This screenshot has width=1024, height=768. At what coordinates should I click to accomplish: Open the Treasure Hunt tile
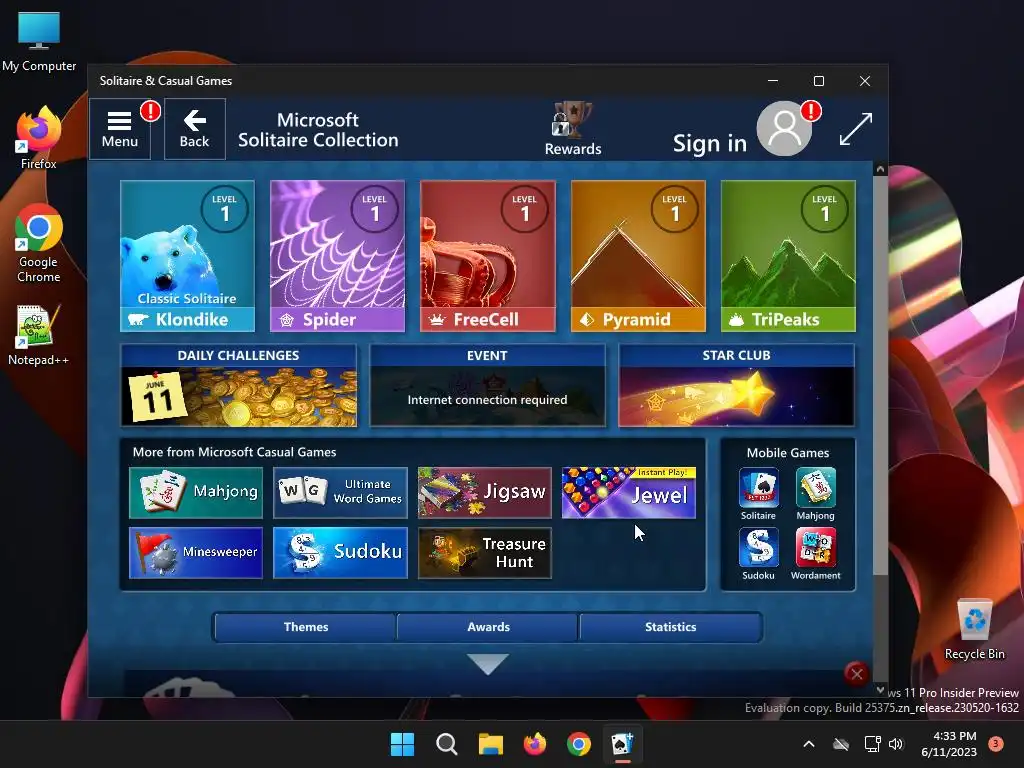coord(485,552)
